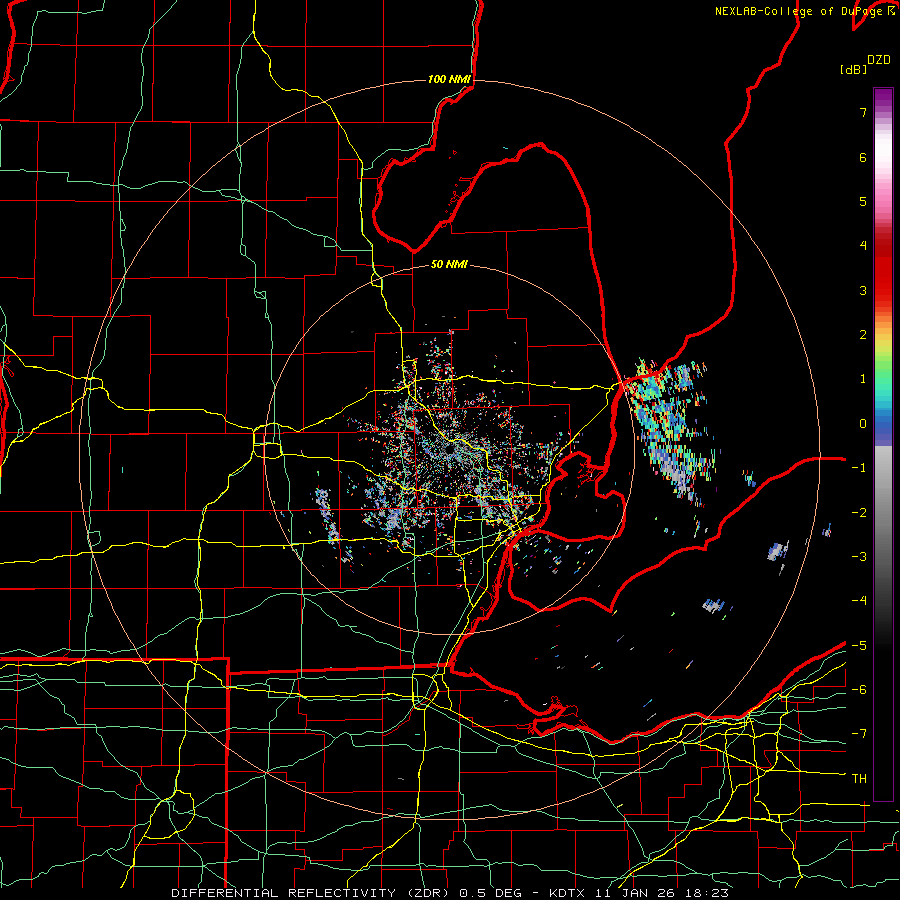
Task: Click the KDTX station ID in the caption
Action: pos(567,893)
